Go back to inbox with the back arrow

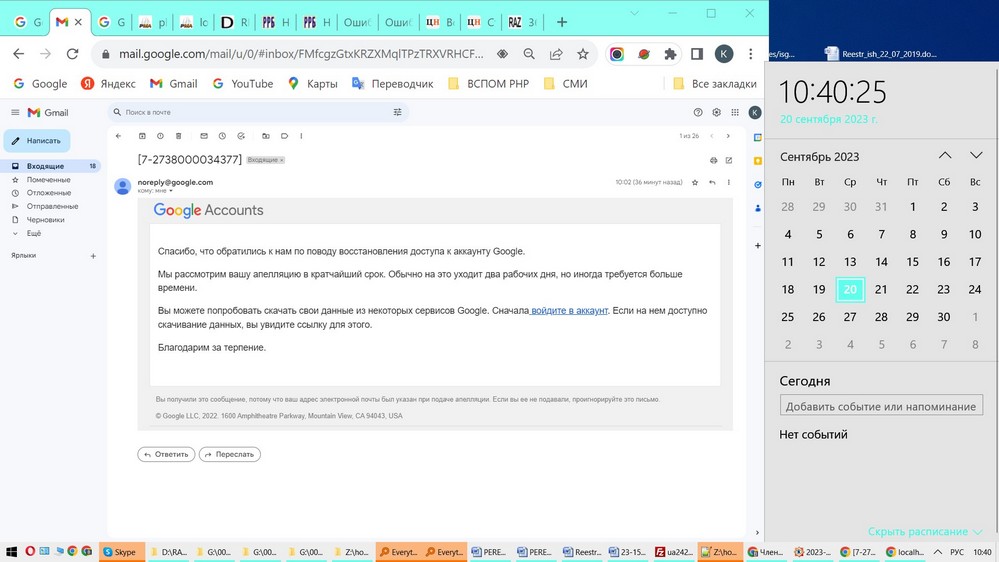[x=119, y=136]
